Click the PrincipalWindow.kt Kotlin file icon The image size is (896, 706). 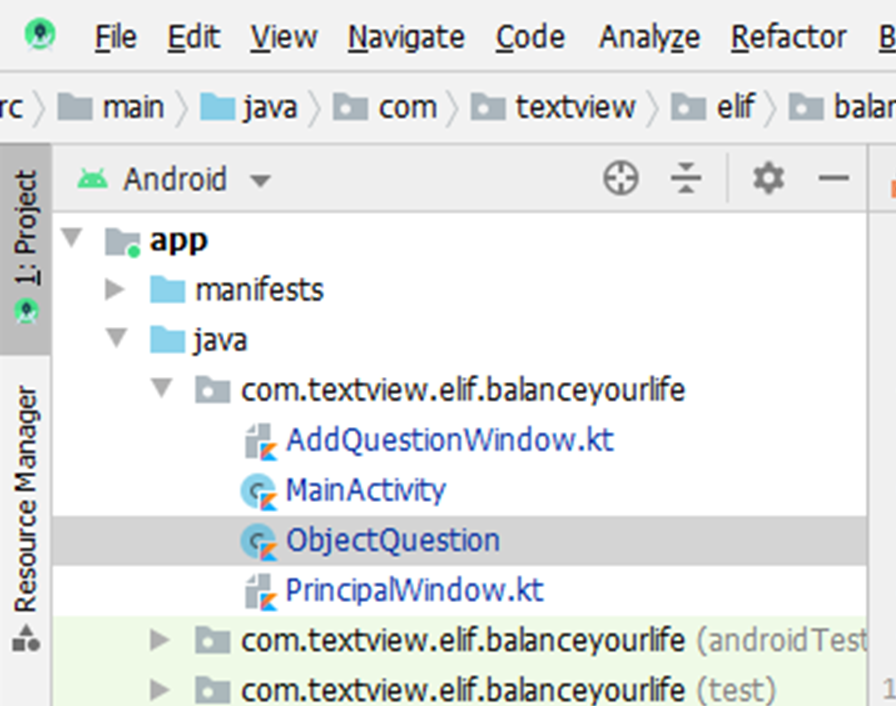point(261,592)
